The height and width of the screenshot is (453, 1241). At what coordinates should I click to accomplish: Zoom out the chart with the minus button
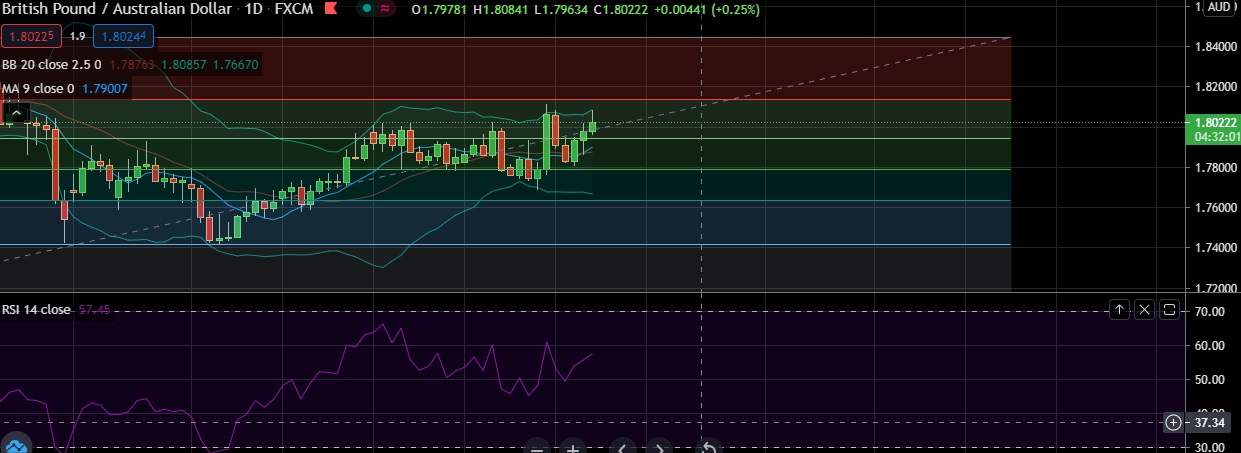pos(537,447)
